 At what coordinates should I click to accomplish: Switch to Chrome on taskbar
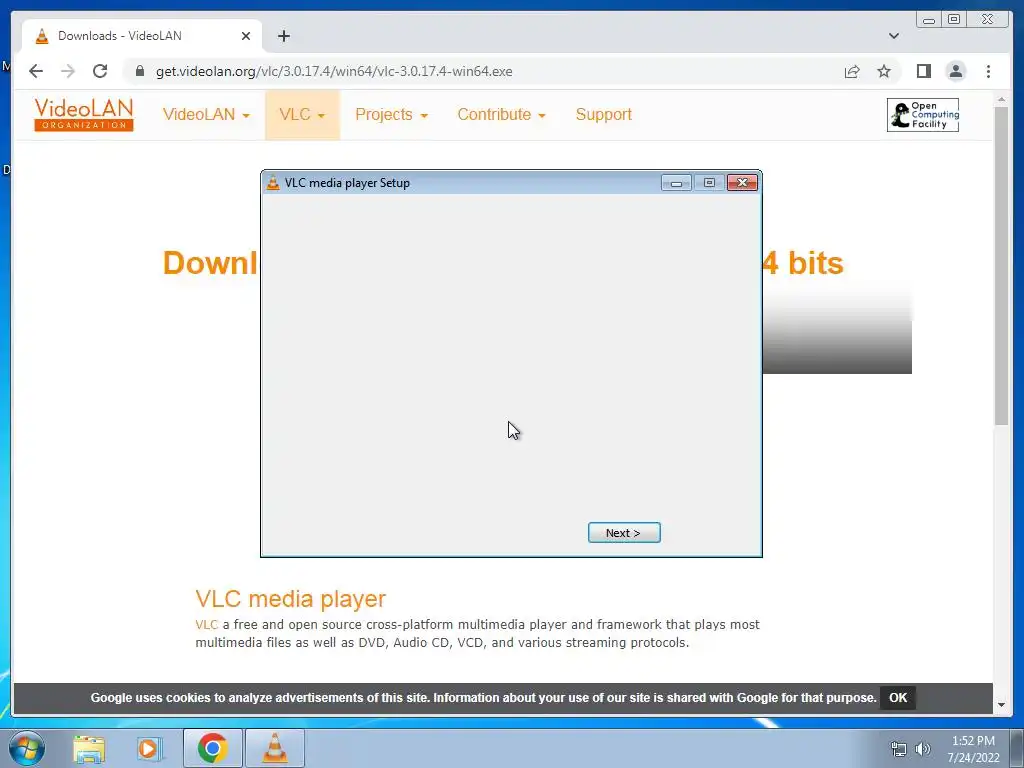click(212, 748)
